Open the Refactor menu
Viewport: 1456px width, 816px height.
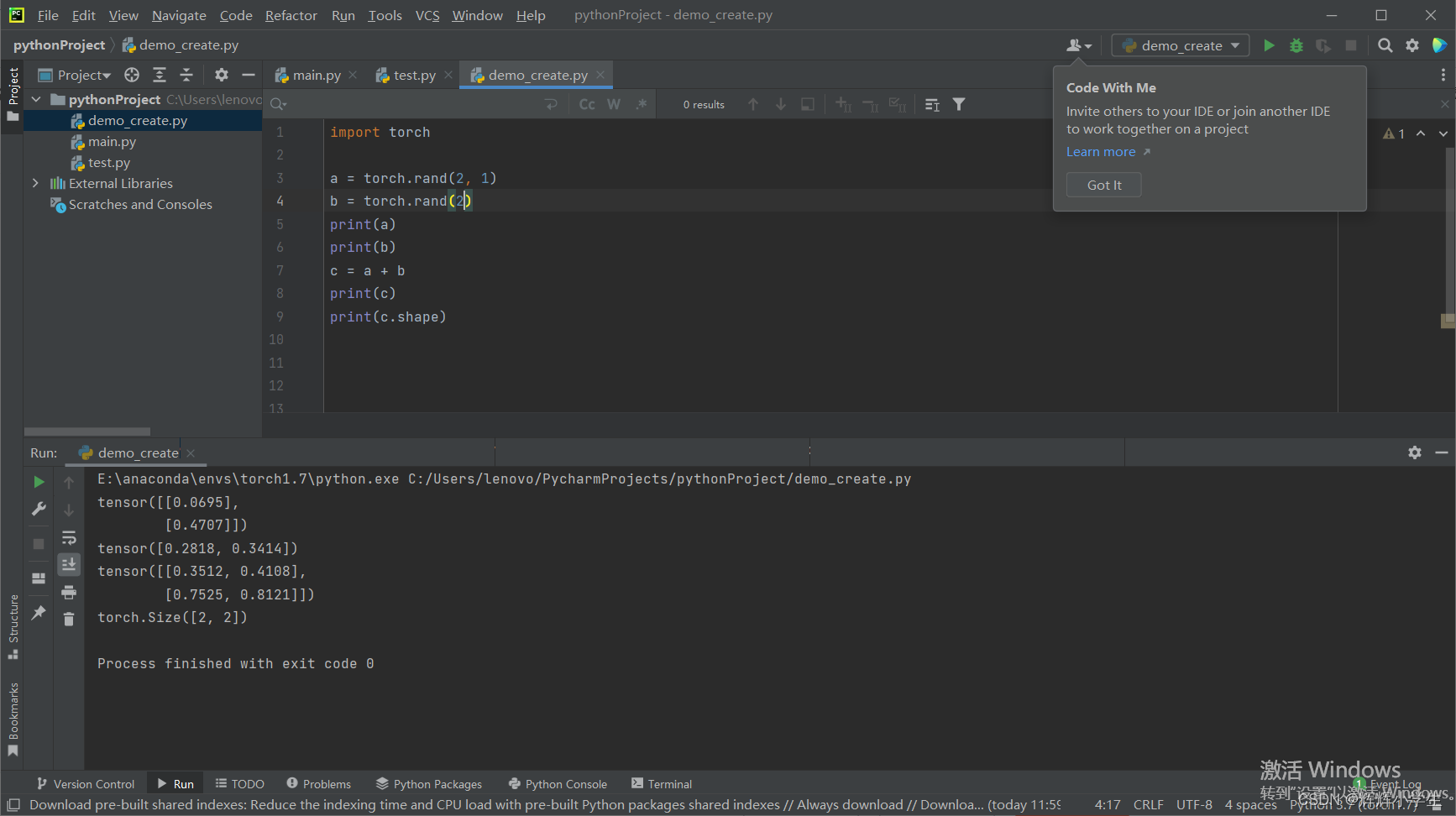(x=291, y=15)
